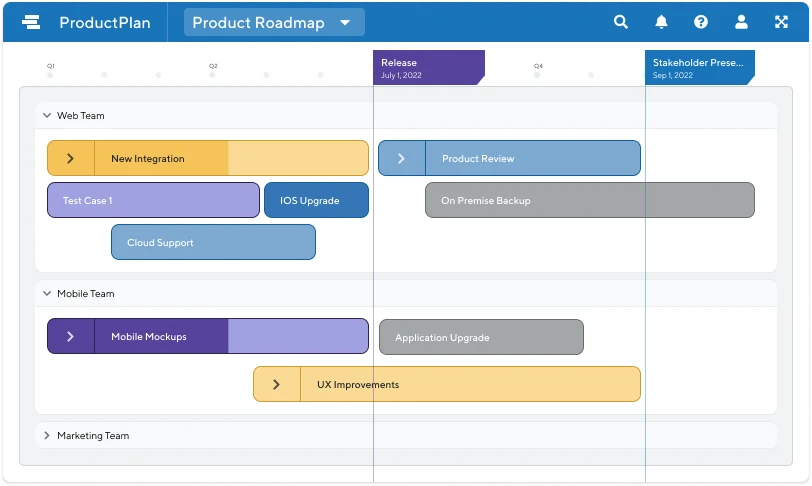Click the search magnifier icon

tap(620, 22)
